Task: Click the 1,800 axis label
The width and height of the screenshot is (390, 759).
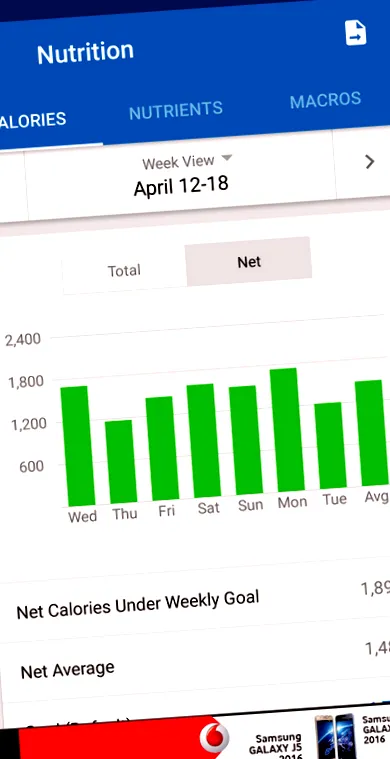Action: click(x=26, y=382)
